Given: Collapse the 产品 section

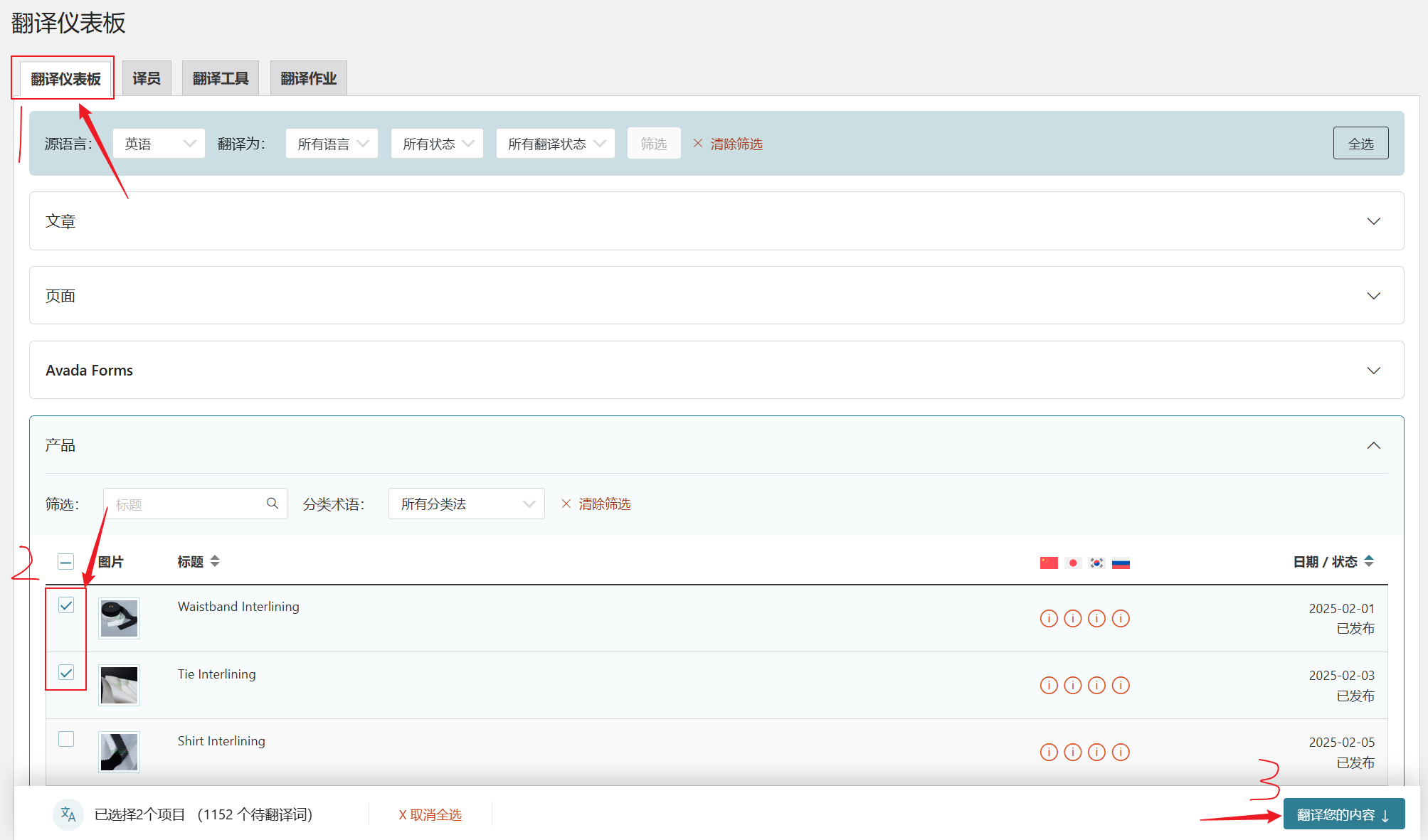Looking at the screenshot, I should coord(1373,445).
